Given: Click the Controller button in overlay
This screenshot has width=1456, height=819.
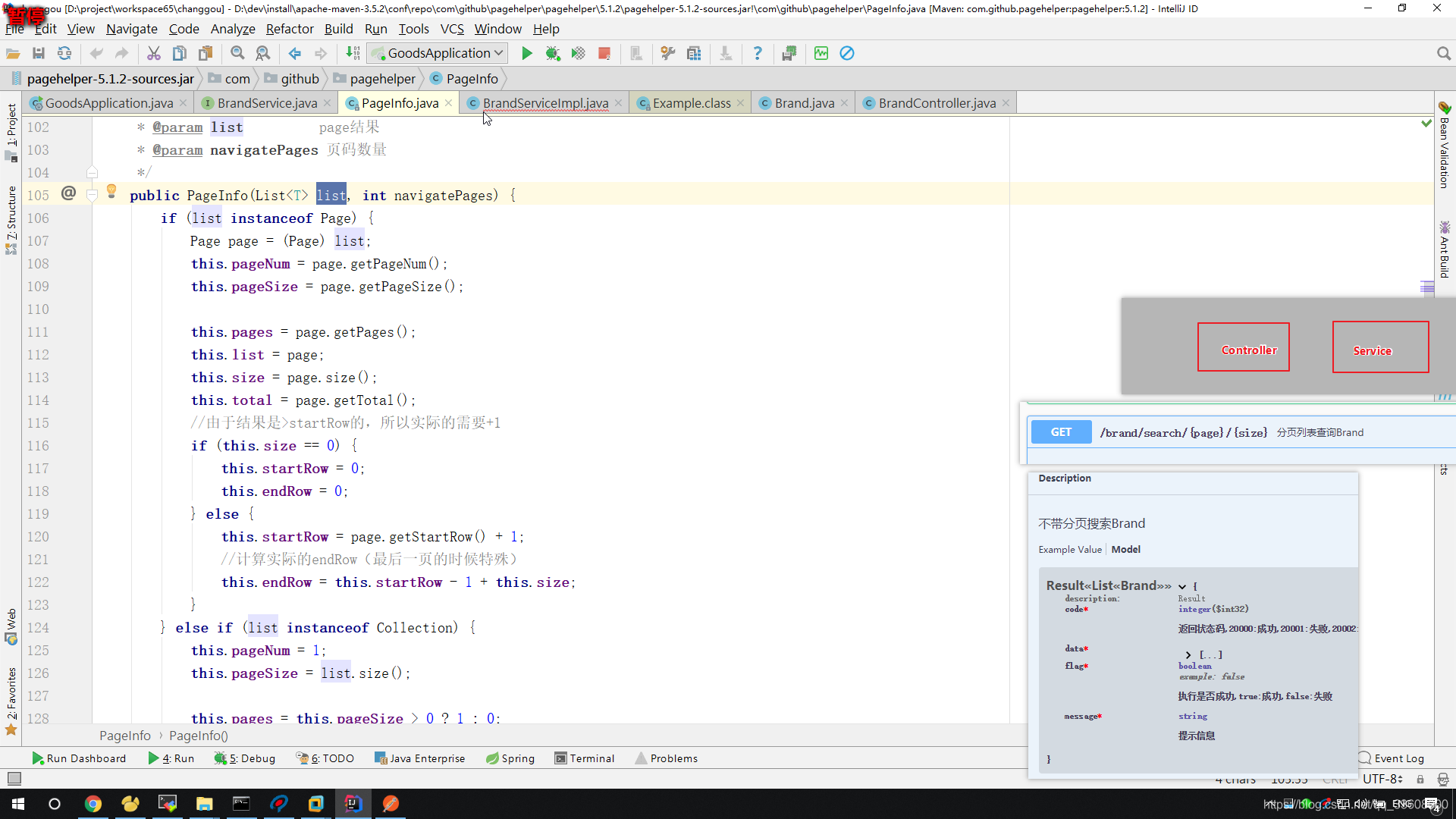Looking at the screenshot, I should click(1249, 350).
